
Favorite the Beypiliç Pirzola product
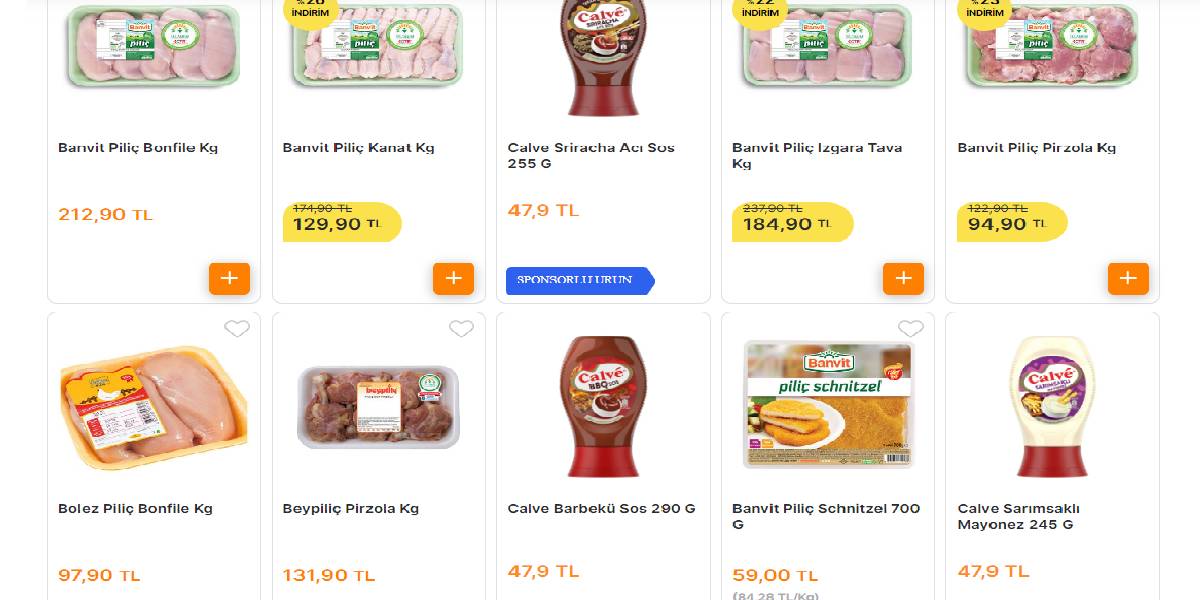point(461,329)
